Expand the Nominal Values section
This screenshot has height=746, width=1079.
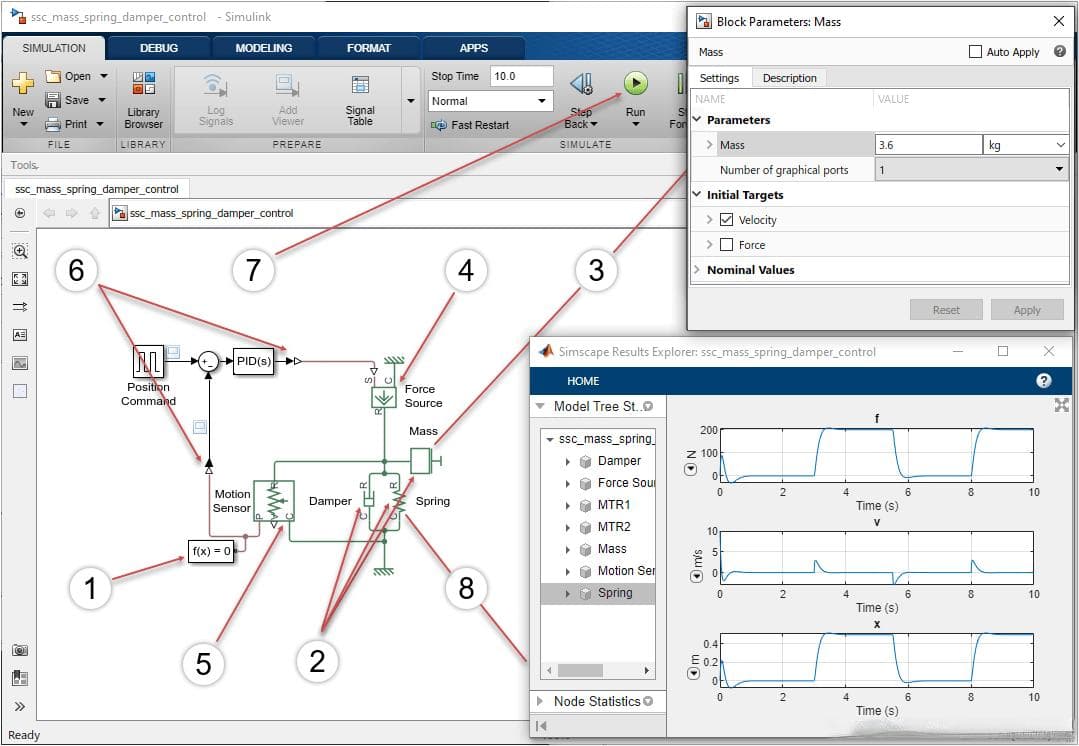(x=697, y=270)
